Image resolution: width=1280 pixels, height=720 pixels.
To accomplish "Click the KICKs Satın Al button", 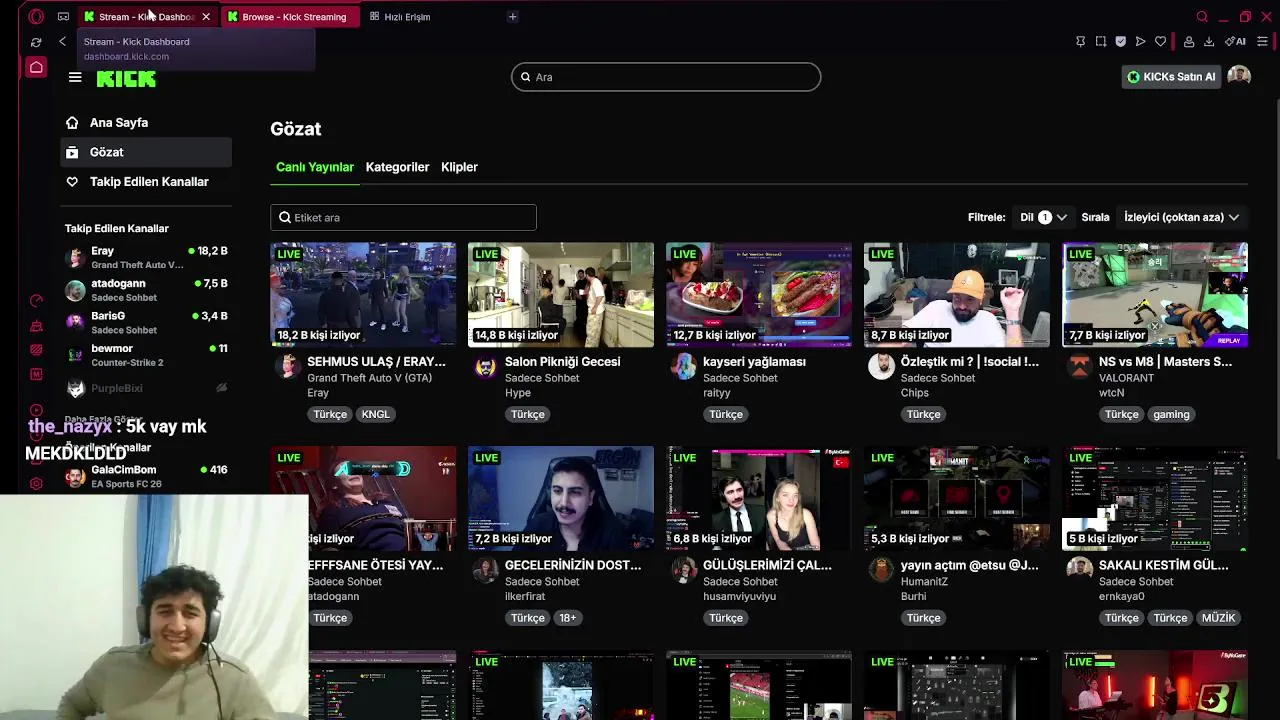I will pos(1170,77).
